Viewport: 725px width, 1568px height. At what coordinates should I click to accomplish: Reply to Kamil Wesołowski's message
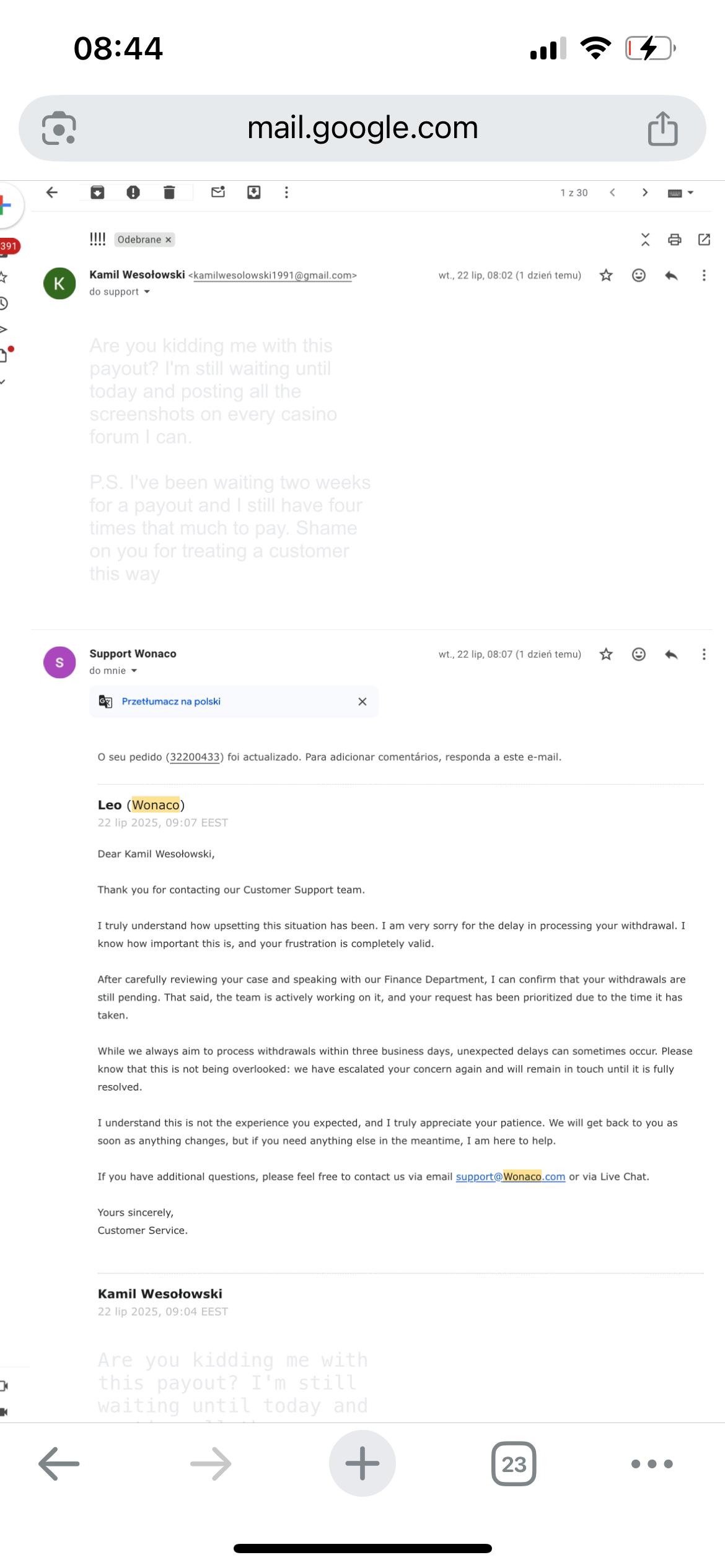[671, 276]
